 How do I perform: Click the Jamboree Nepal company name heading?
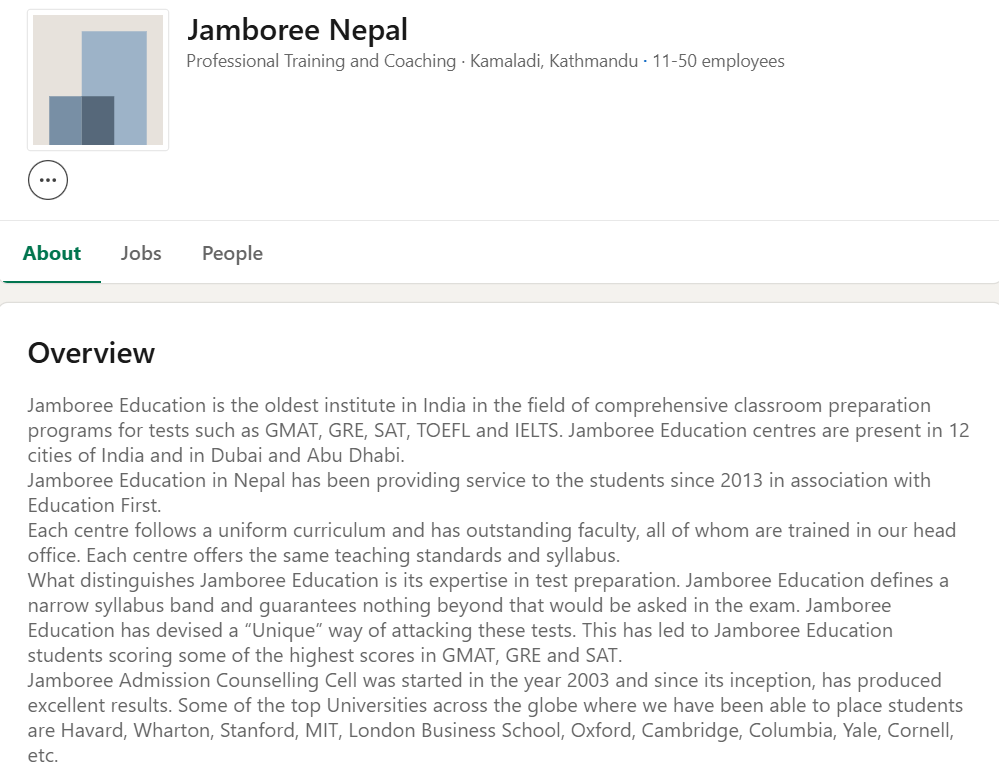(x=297, y=30)
